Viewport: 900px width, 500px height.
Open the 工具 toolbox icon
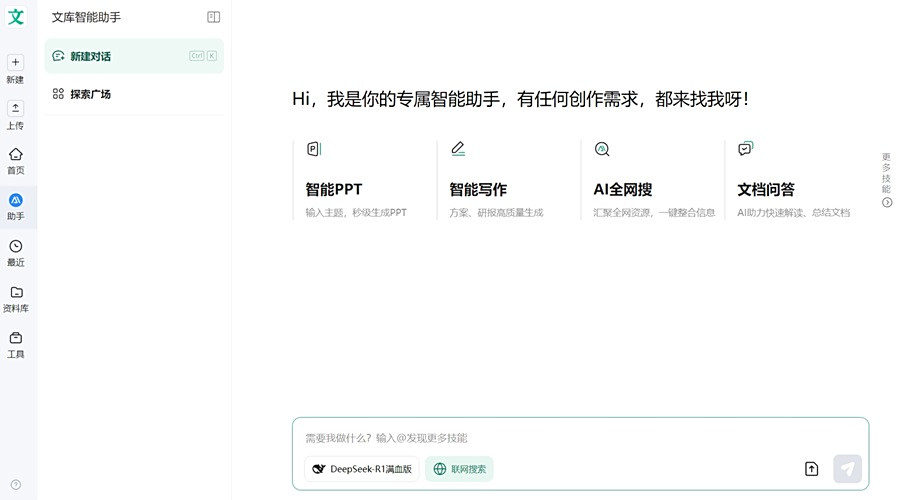(x=16, y=338)
